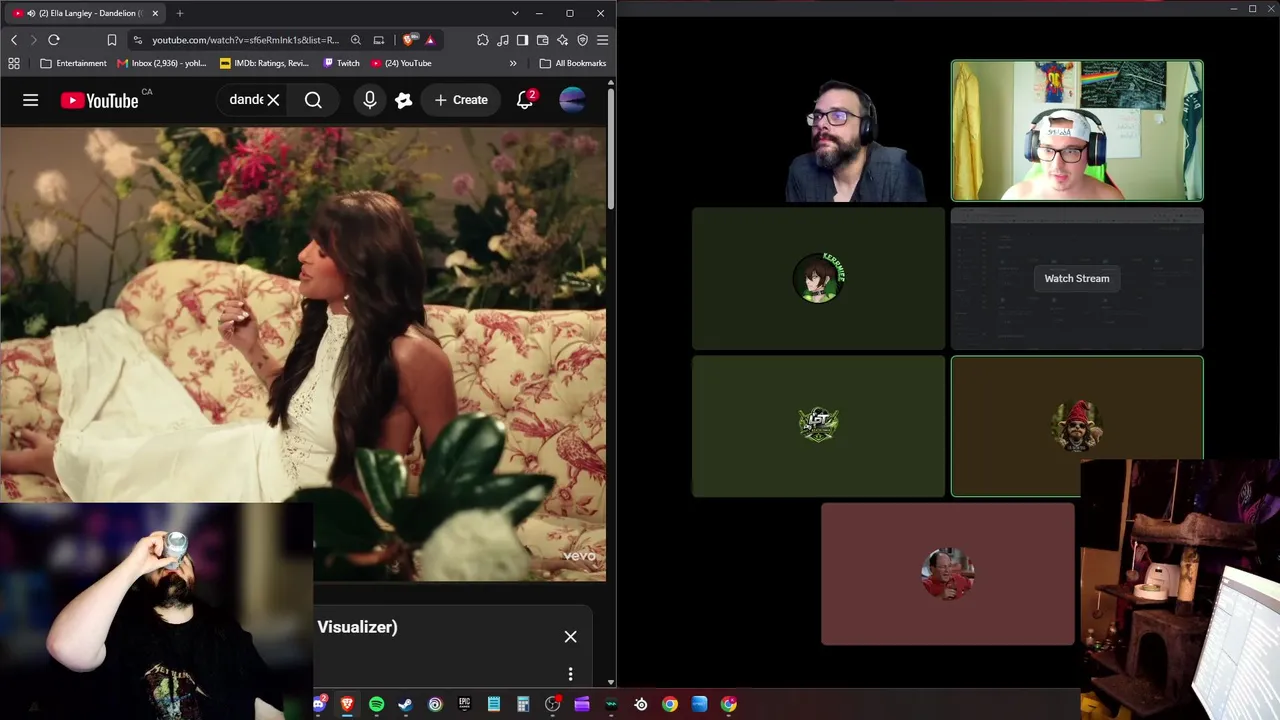The height and width of the screenshot is (720, 1280).
Task: Open Google Chrome from the taskbar
Action: coord(670,704)
